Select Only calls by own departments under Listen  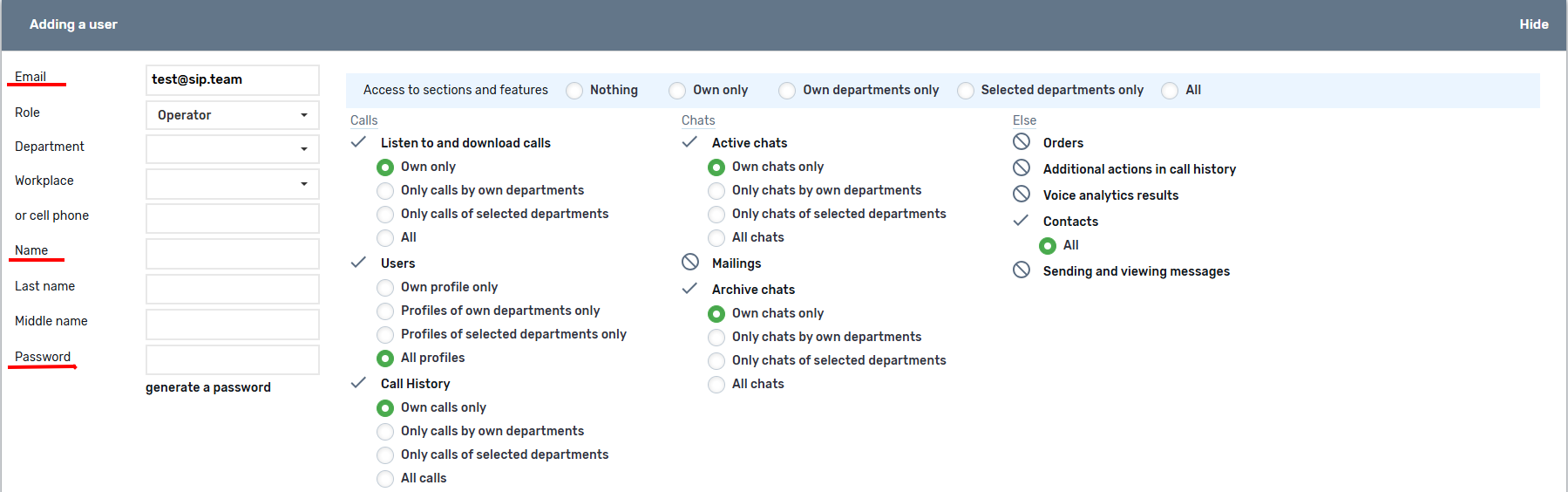(x=385, y=191)
